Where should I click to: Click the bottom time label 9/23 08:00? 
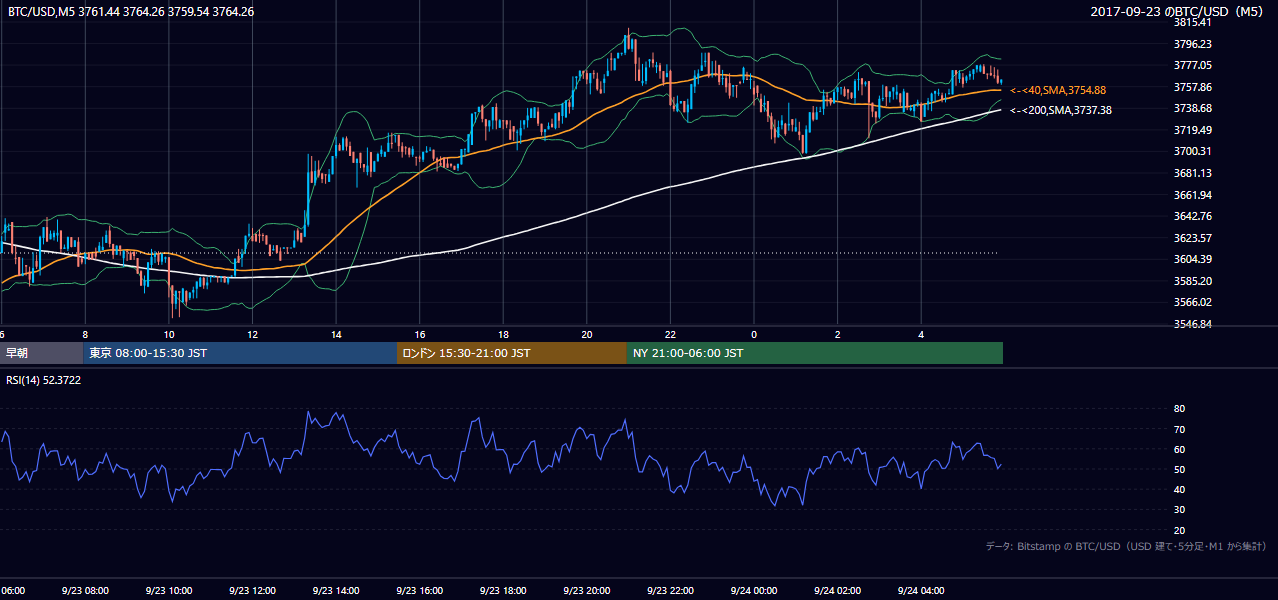coord(85,591)
